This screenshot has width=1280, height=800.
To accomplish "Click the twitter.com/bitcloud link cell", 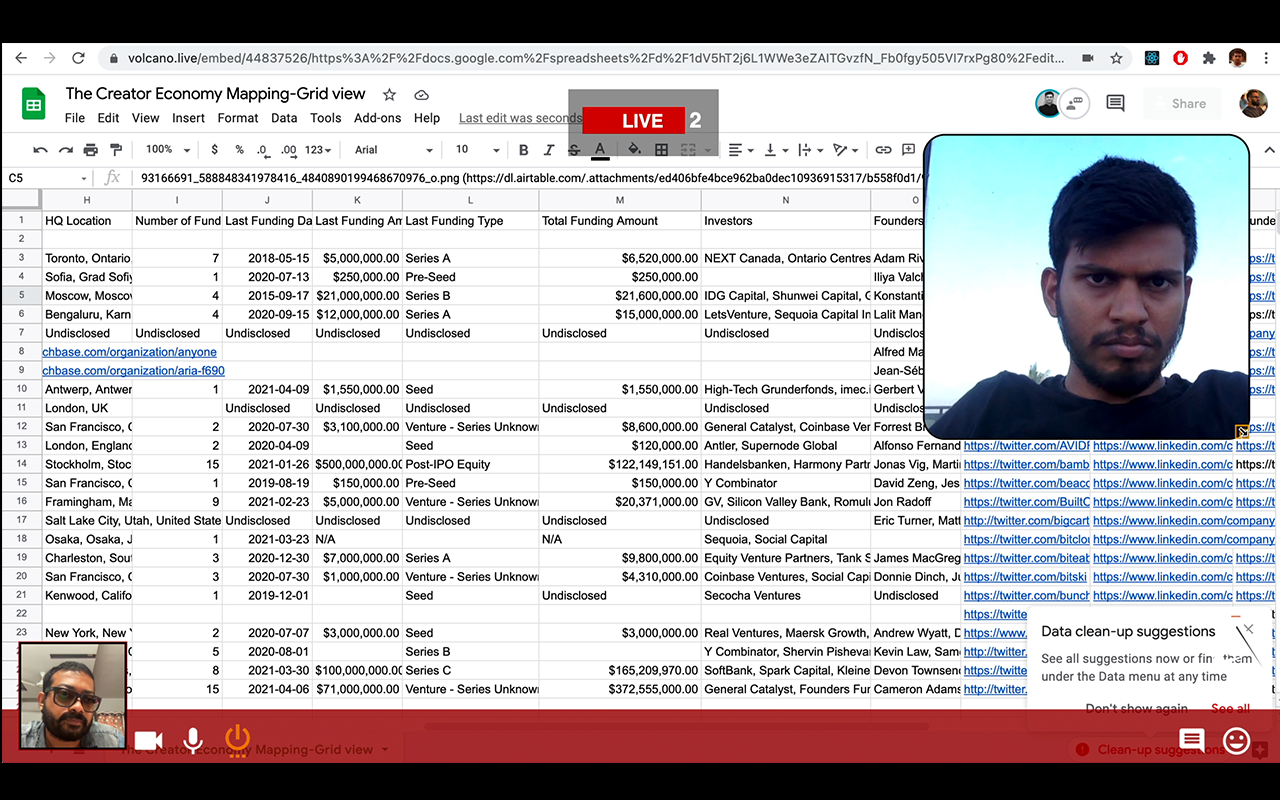I will [x=1026, y=539].
